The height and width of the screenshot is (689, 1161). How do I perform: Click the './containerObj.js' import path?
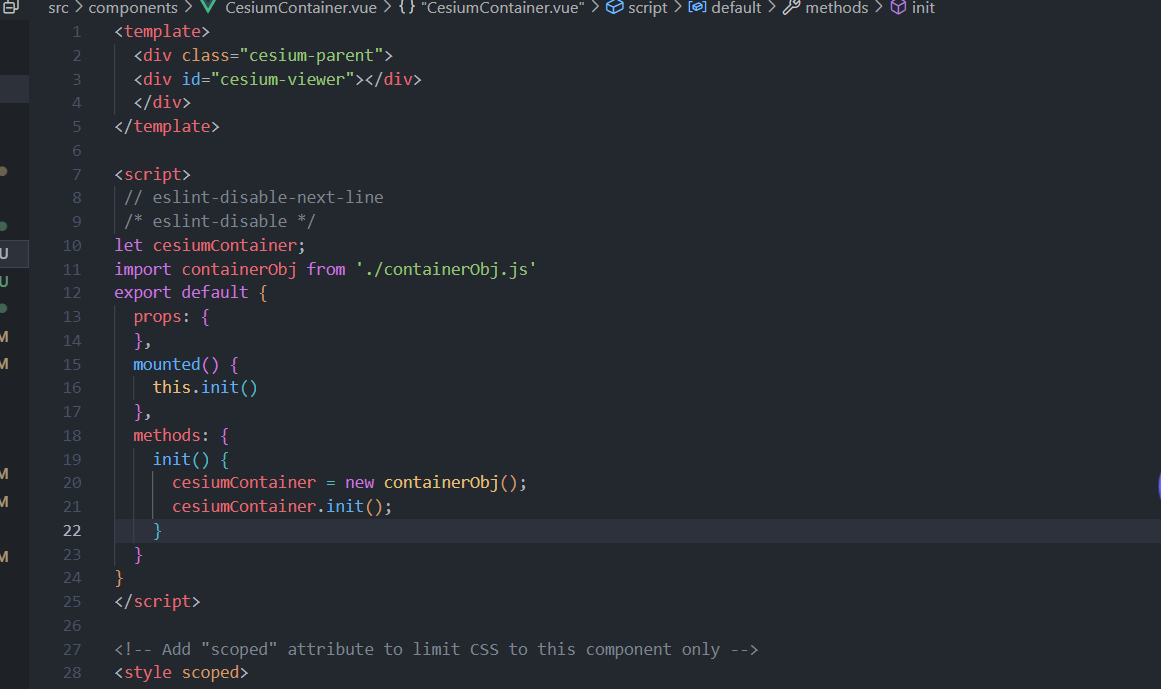click(446, 269)
